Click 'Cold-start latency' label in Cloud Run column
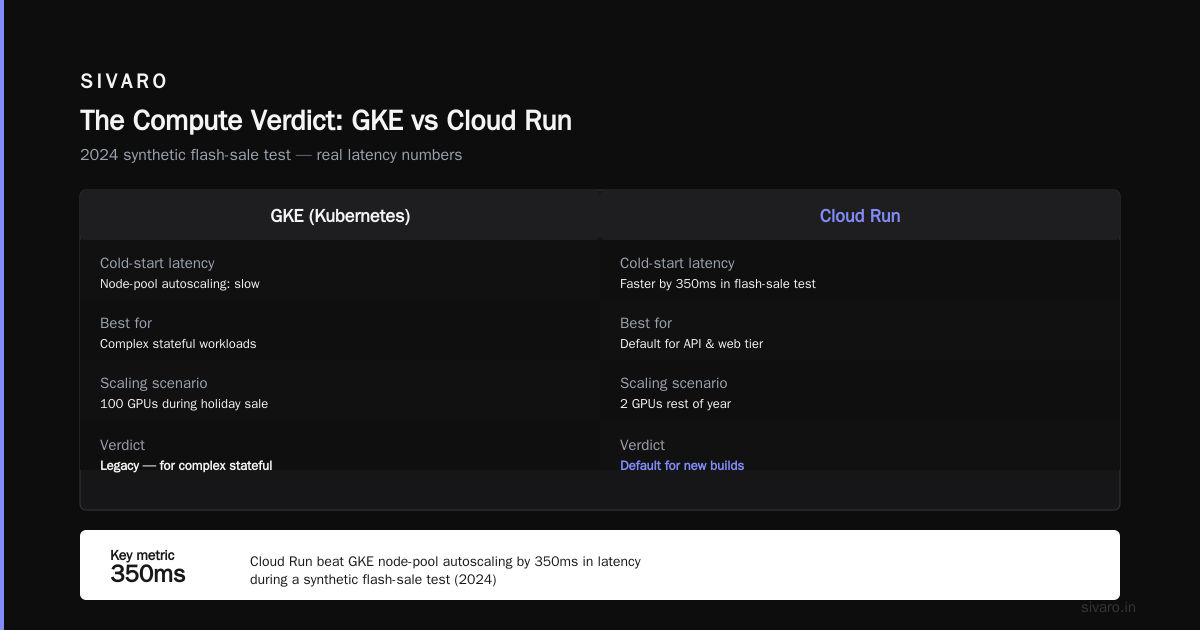Image resolution: width=1200 pixels, height=630 pixels. tap(677, 263)
